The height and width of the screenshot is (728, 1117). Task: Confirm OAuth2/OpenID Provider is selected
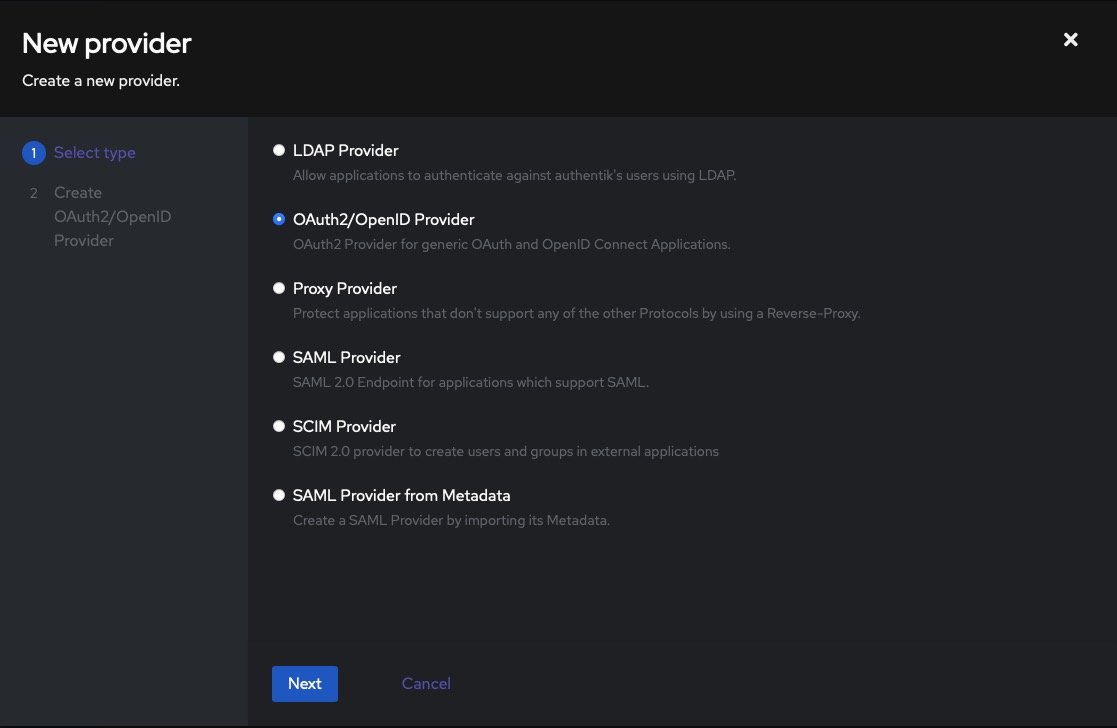tap(279, 218)
